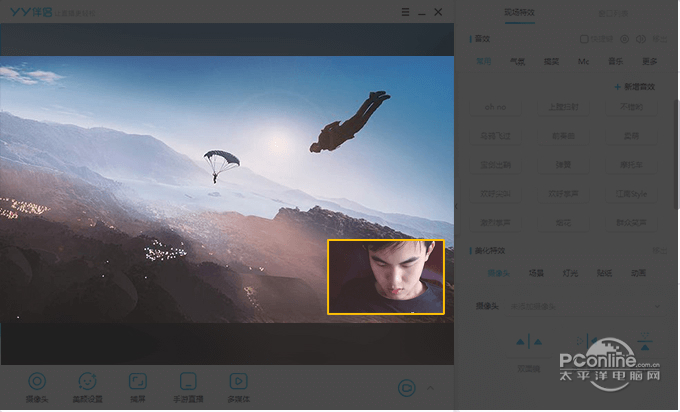Open the 更多 sound categories

tap(650, 61)
